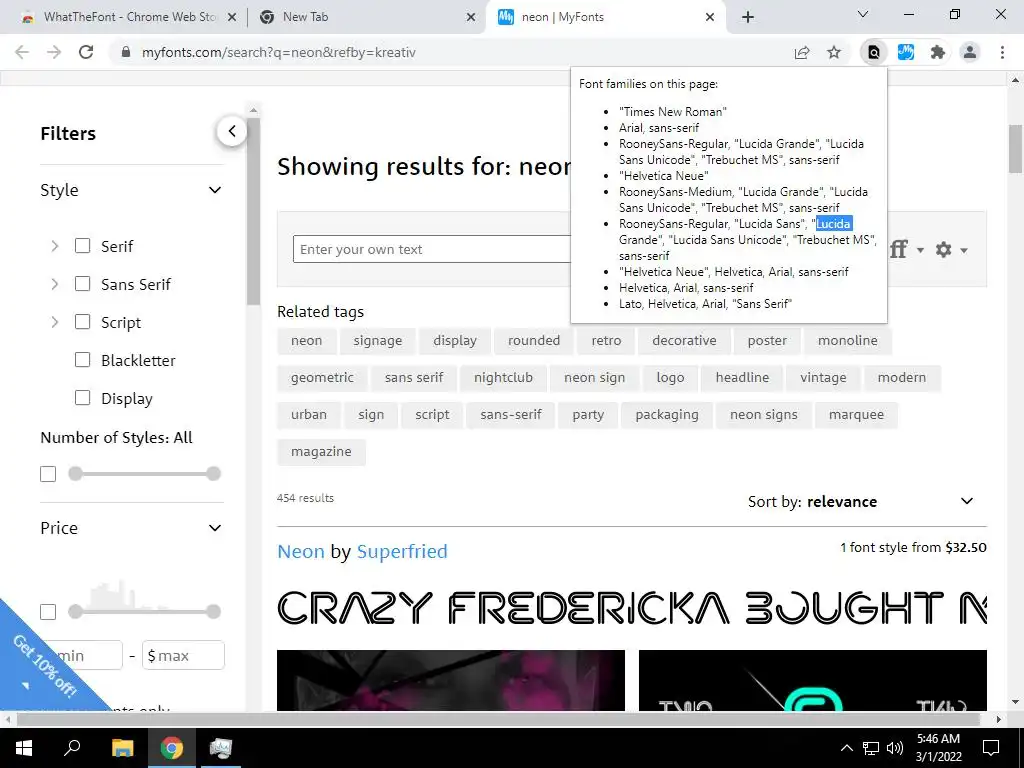Viewport: 1024px width, 768px height.
Task: Click the magazine related tag
Action: point(321,452)
